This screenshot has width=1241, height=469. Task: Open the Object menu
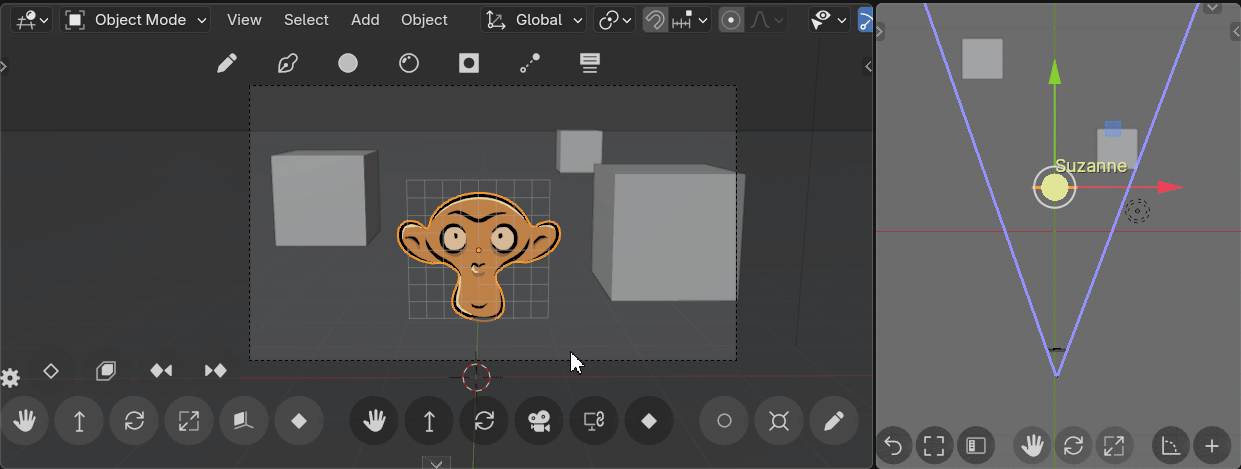point(424,19)
